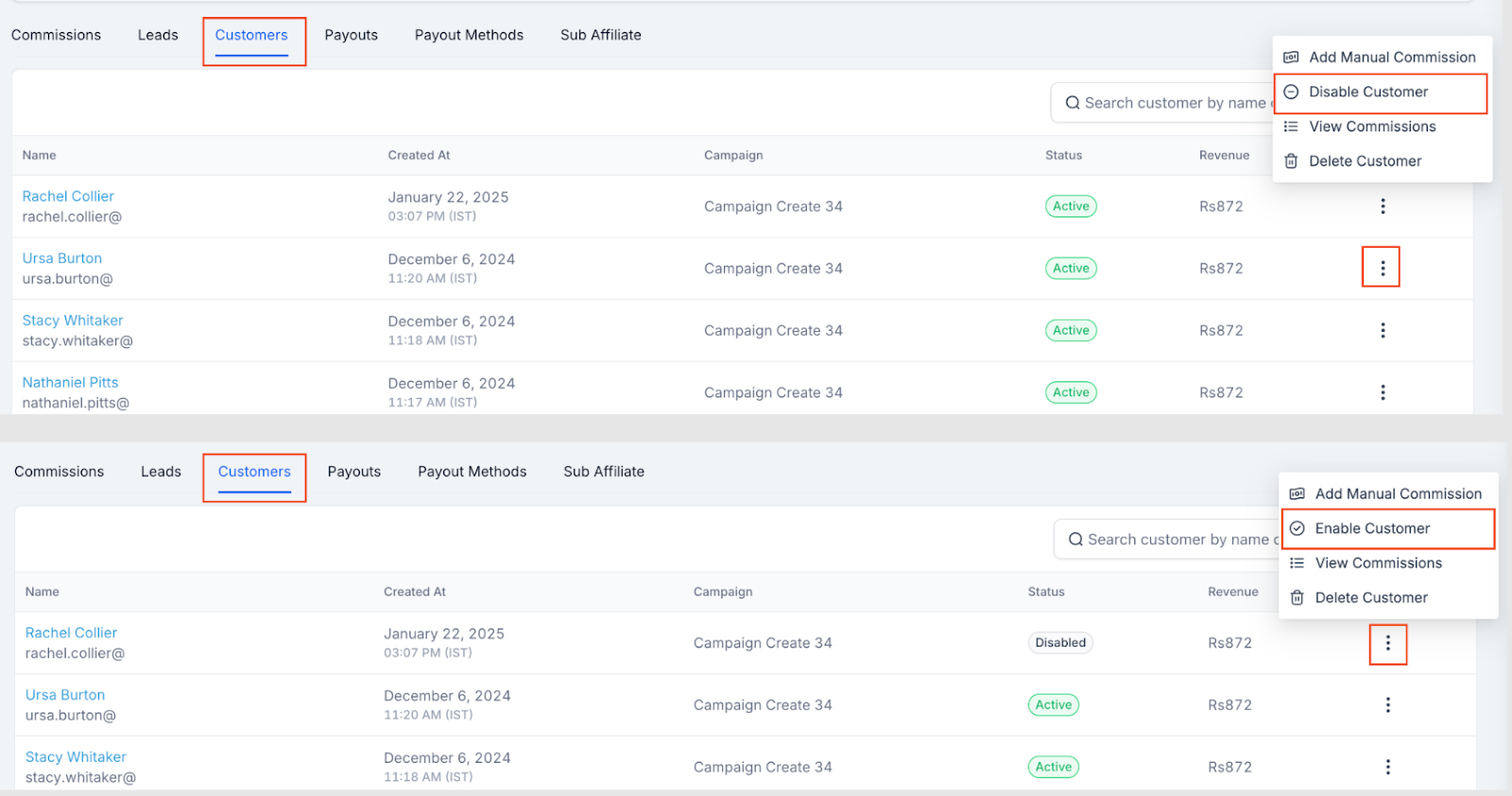This screenshot has height=796, width=1512.
Task: Choose Enable Customer from the context menu
Action: (1372, 528)
